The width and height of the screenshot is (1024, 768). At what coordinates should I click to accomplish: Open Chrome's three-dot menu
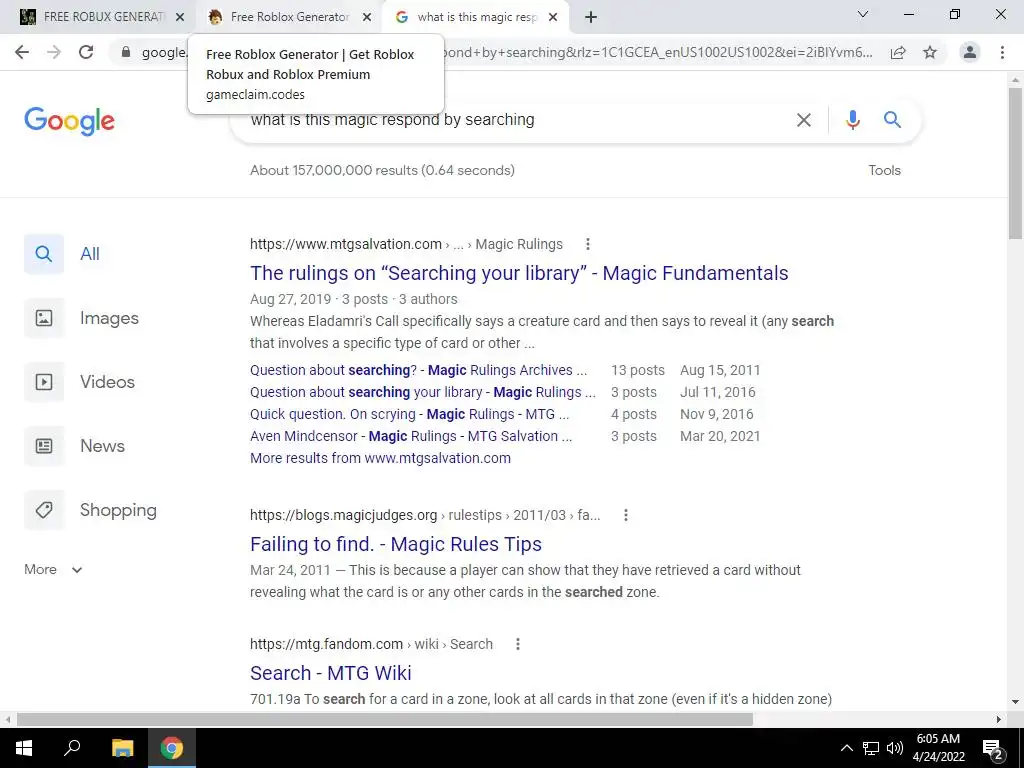(1002, 52)
